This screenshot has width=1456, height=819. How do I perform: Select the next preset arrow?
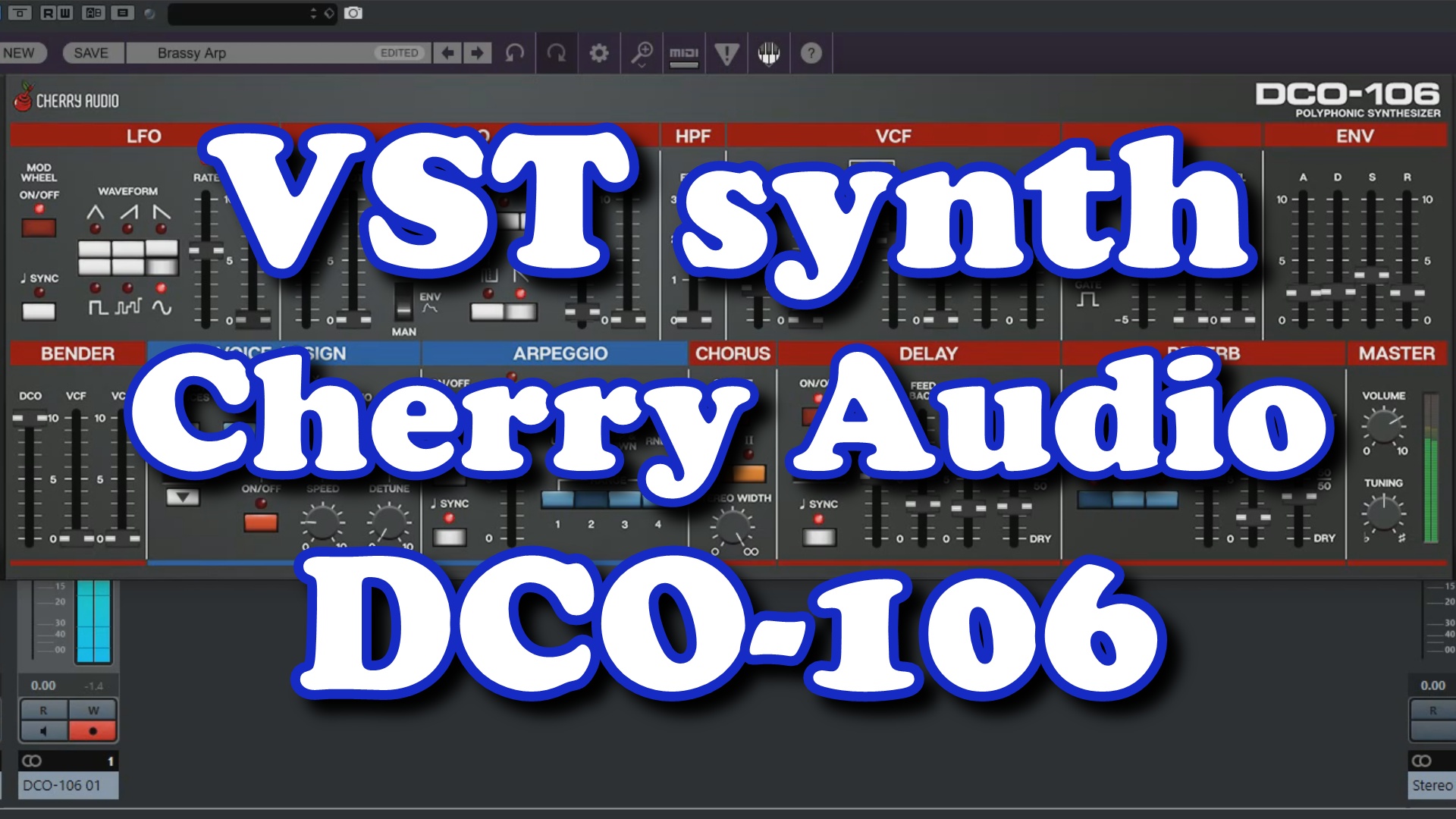tap(477, 53)
